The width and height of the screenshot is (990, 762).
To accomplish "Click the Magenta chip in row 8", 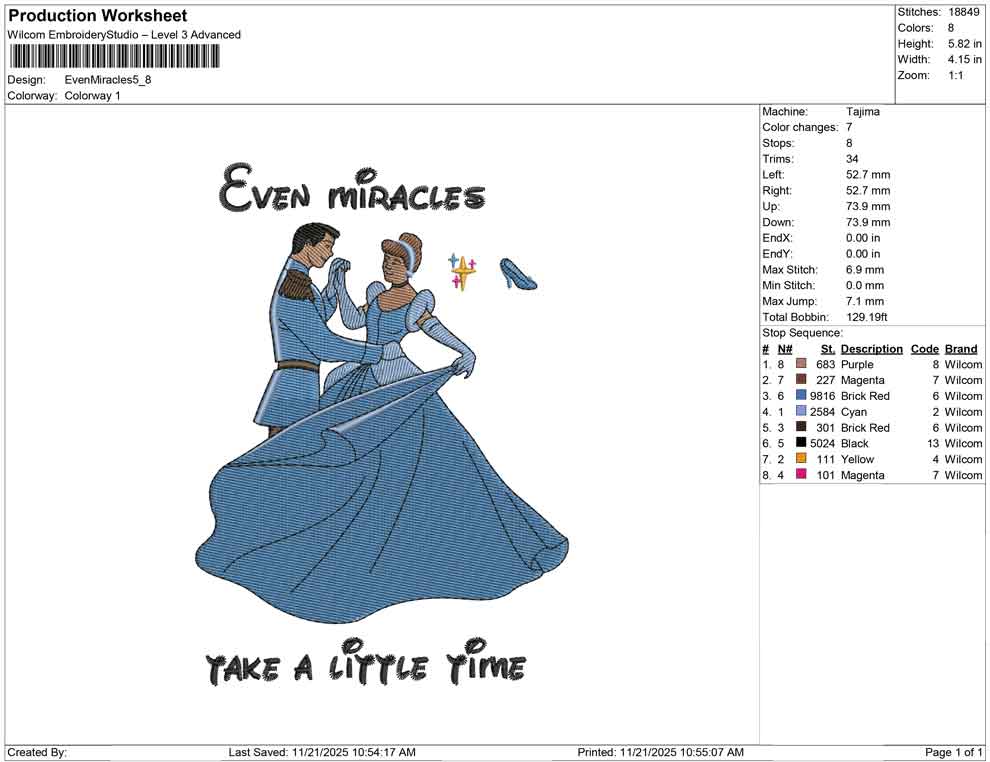I will pyautogui.click(x=800, y=475).
